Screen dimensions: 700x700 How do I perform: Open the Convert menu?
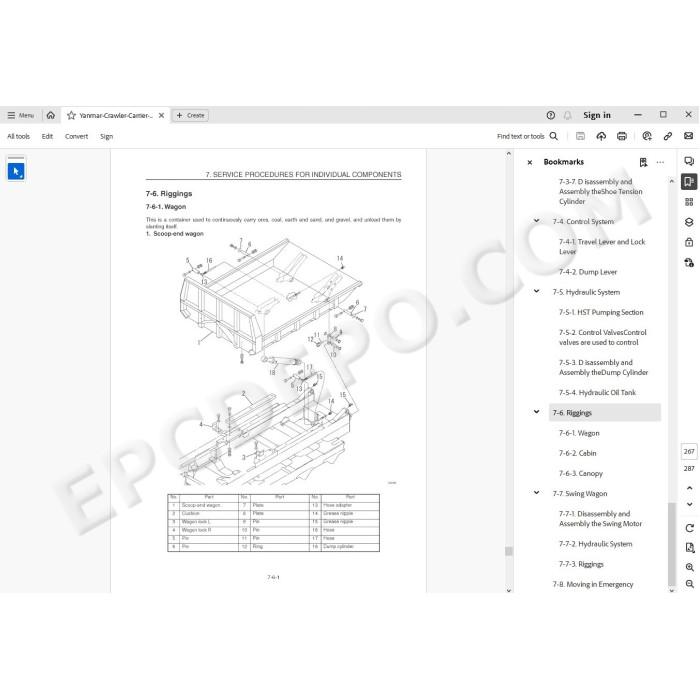click(x=76, y=136)
